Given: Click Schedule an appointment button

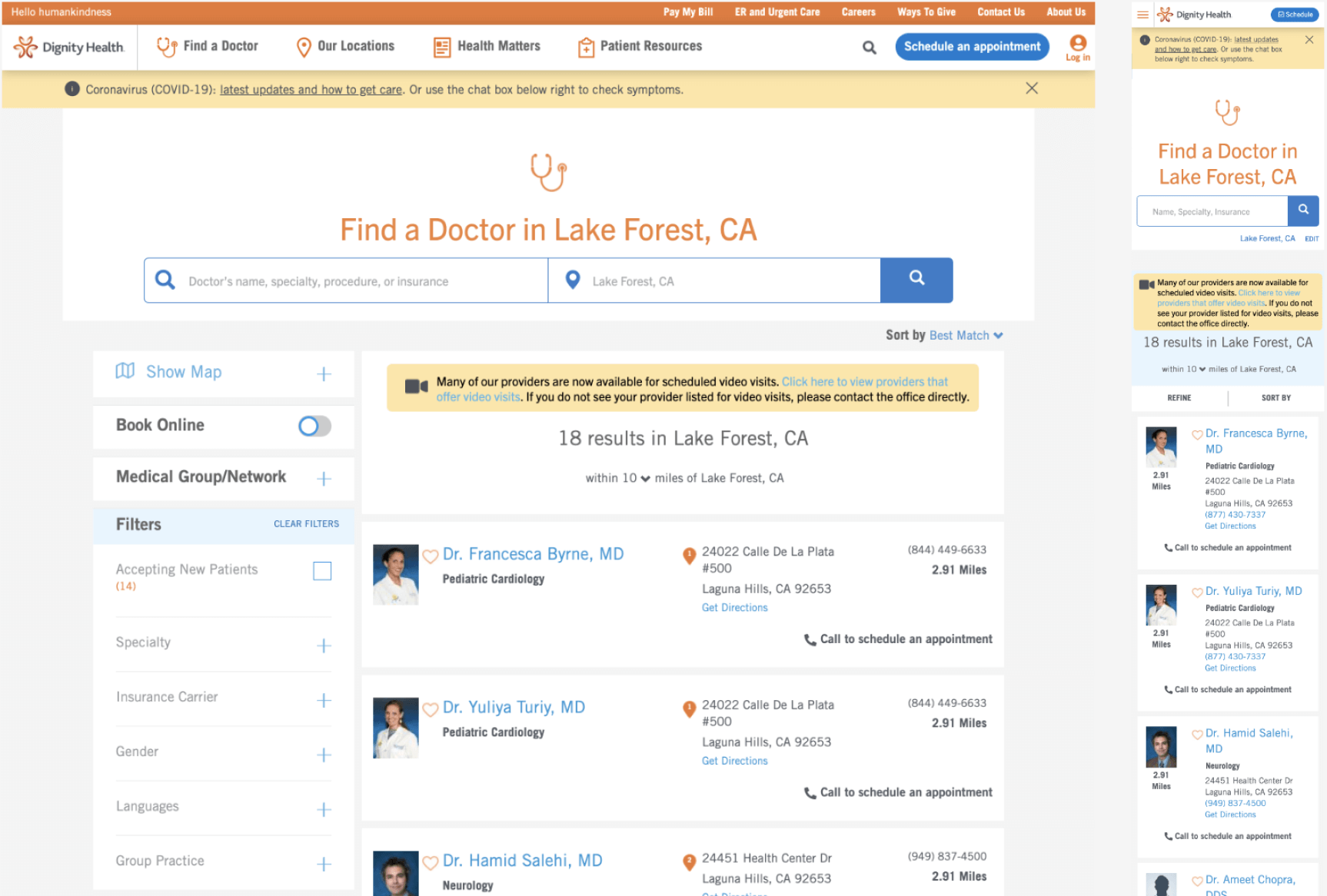Looking at the screenshot, I should 972,46.
